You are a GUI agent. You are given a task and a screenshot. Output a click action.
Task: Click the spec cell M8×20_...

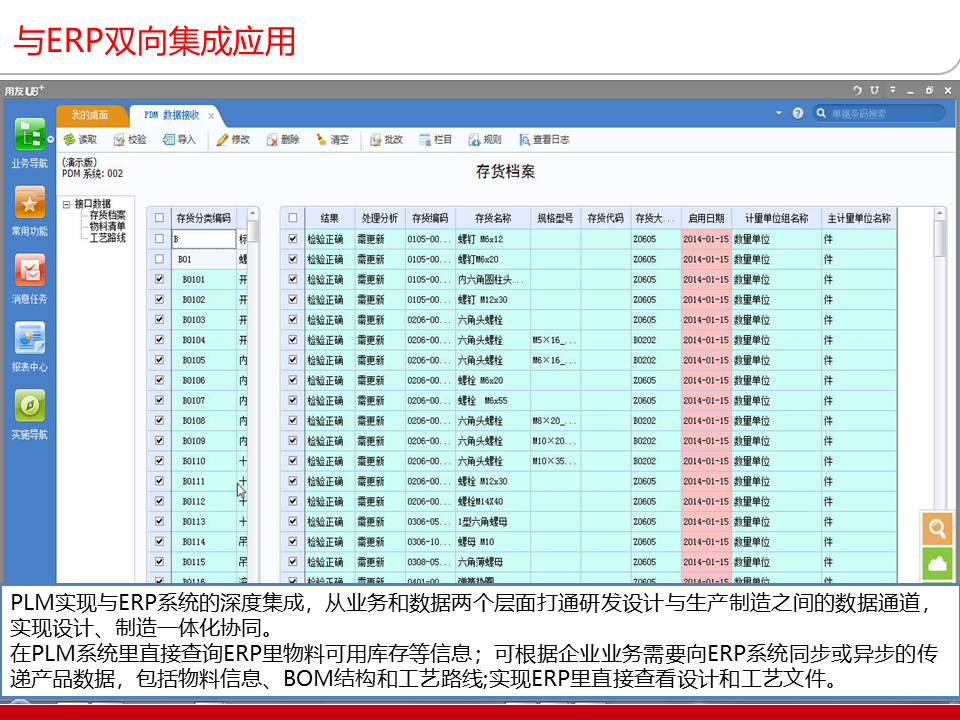554,421
